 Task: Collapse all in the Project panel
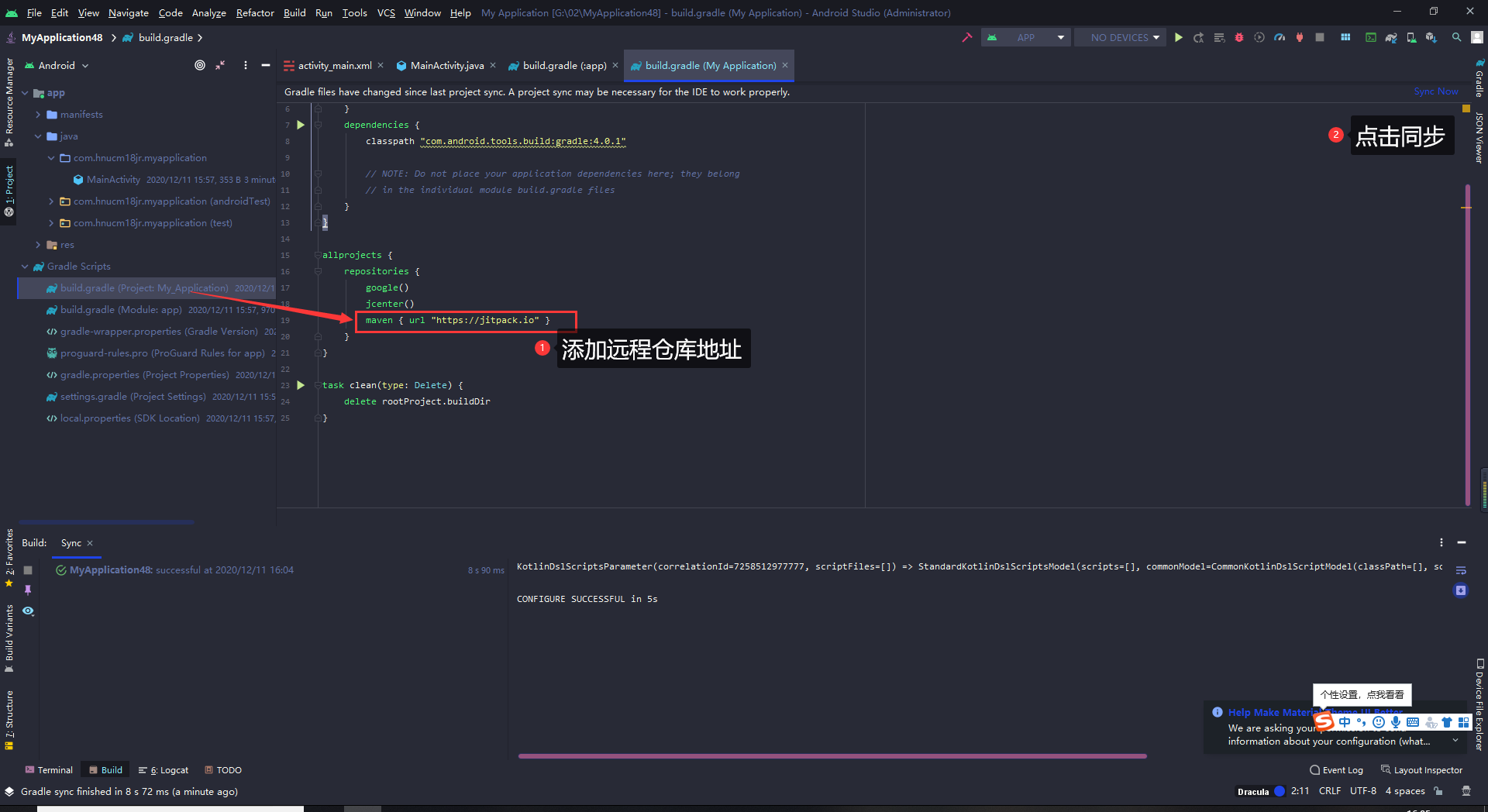(x=220, y=66)
